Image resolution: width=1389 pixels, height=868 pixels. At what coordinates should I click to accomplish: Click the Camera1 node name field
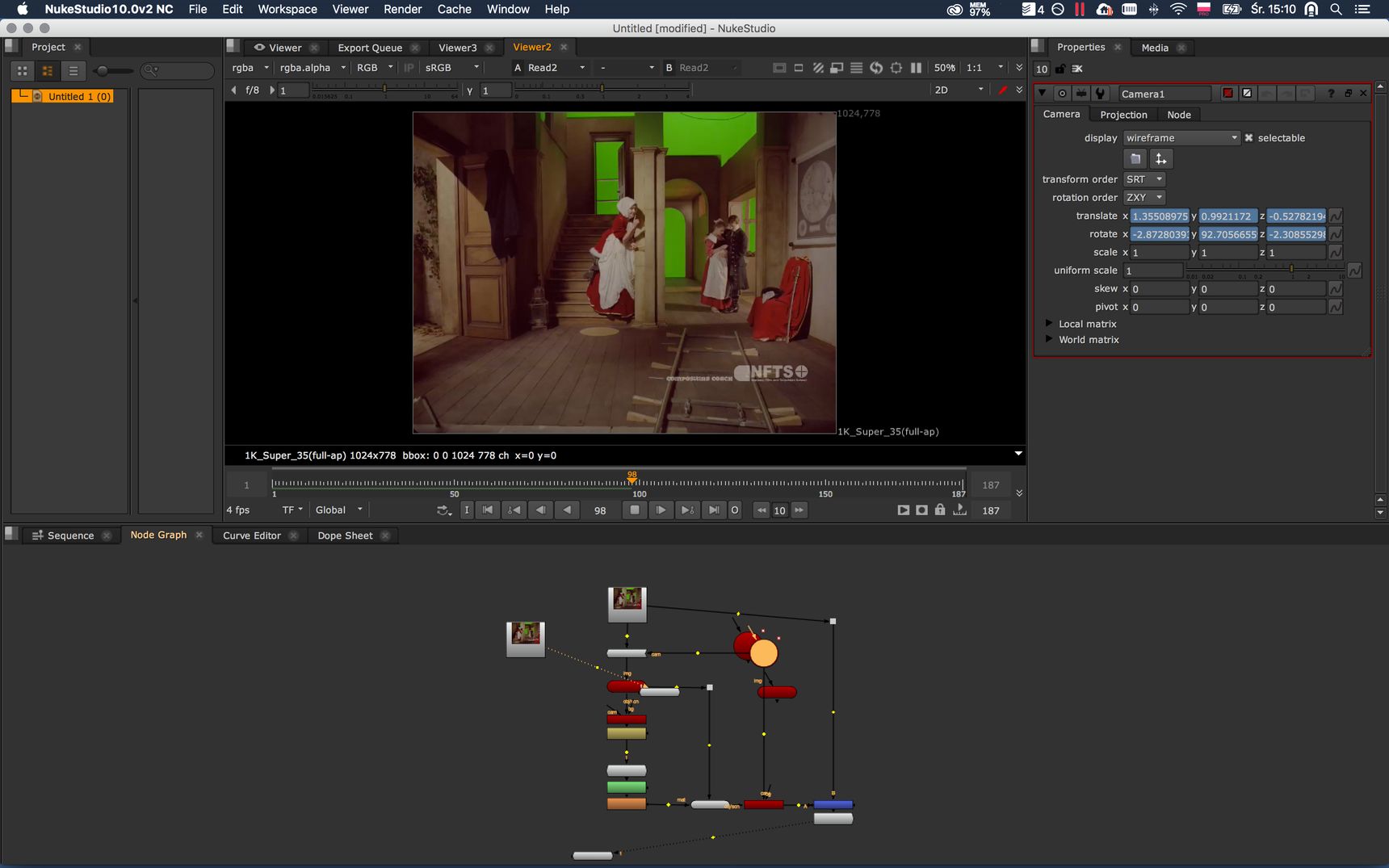(x=1164, y=94)
